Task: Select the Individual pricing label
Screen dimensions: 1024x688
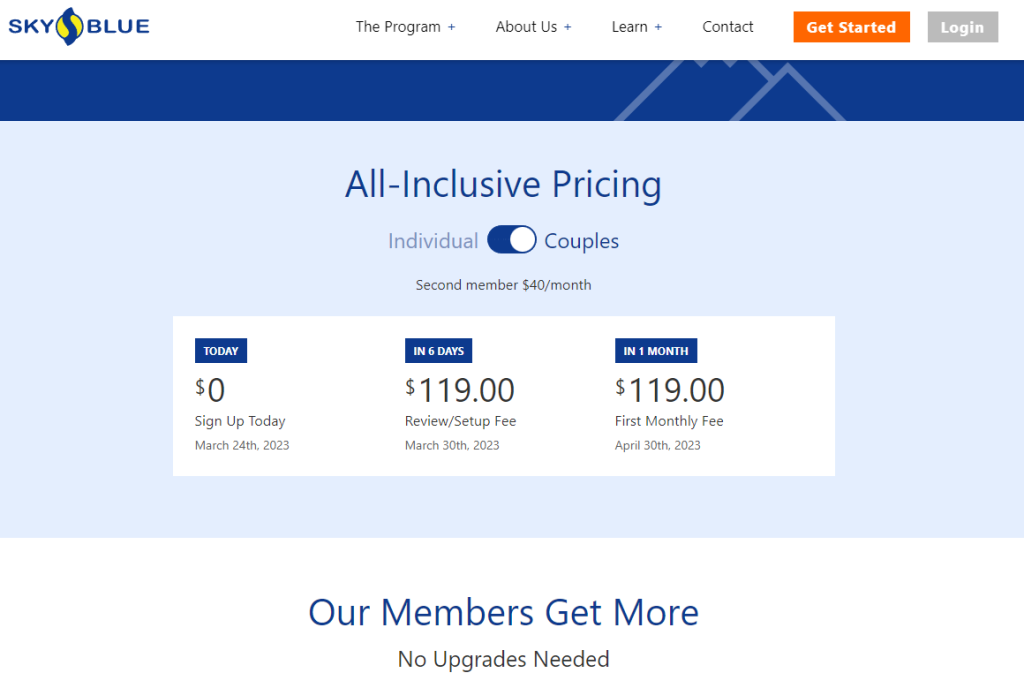Action: tap(433, 241)
